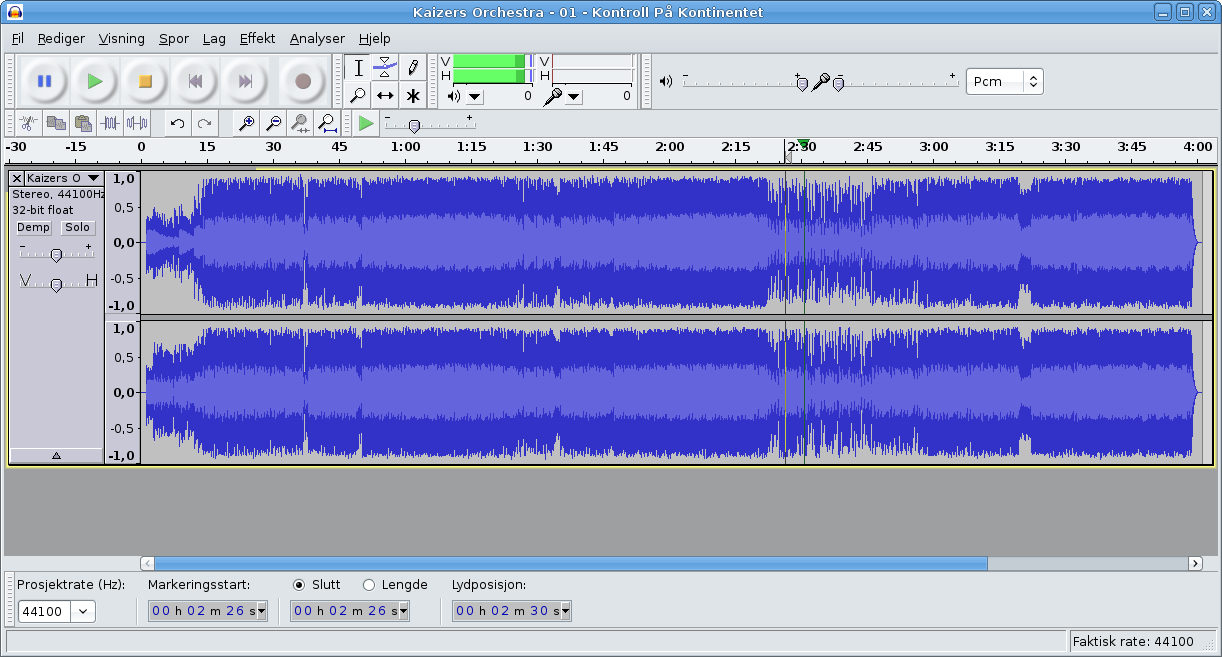Open the Visning menu

121,39
